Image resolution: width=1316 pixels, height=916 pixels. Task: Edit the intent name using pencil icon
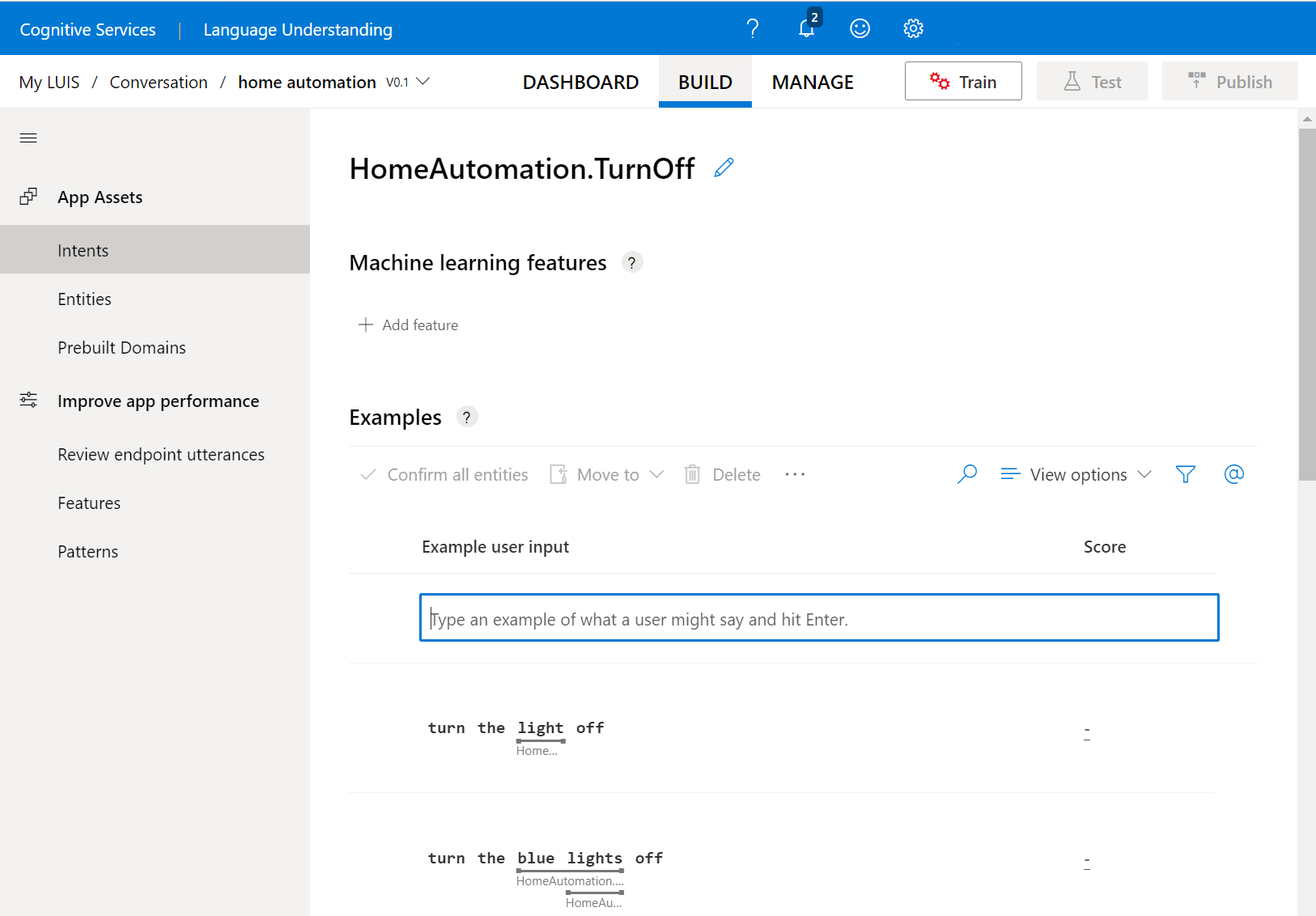723,168
